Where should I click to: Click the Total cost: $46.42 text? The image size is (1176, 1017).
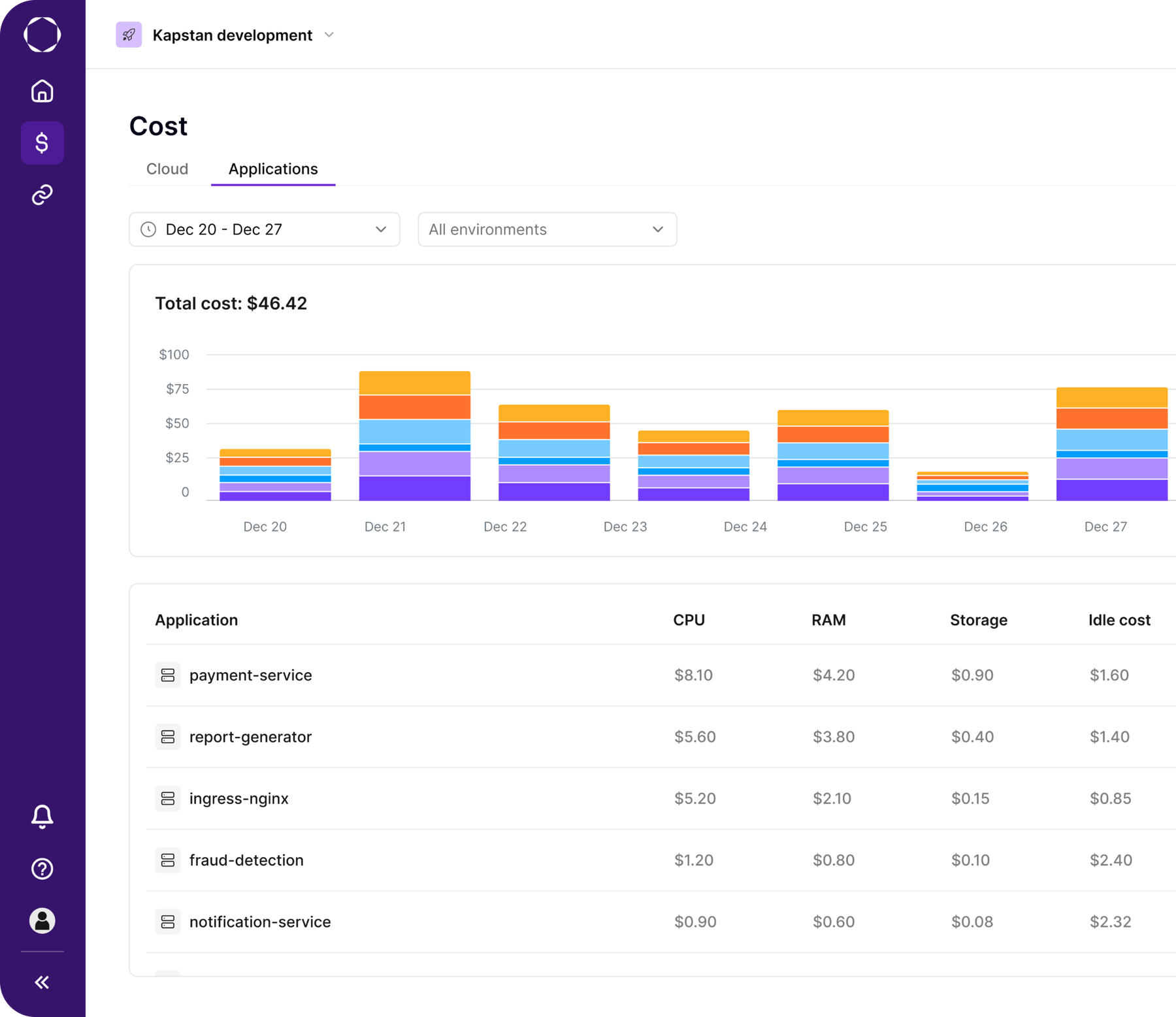[231, 303]
